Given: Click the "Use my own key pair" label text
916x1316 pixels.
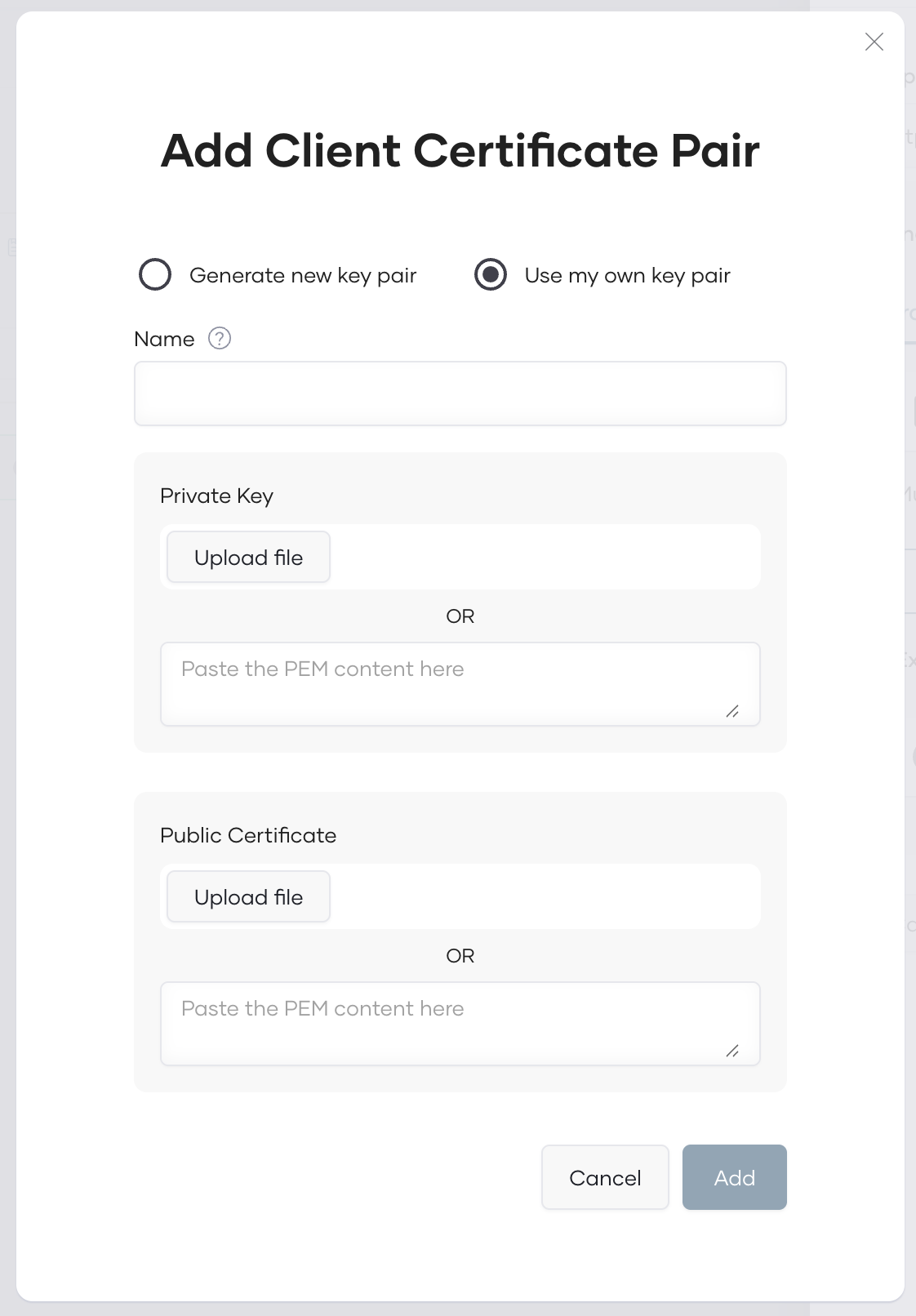Looking at the screenshot, I should [627, 275].
